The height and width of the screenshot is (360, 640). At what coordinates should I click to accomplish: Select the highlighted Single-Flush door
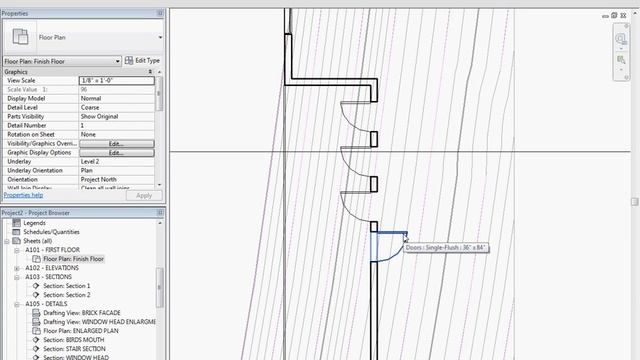point(388,247)
